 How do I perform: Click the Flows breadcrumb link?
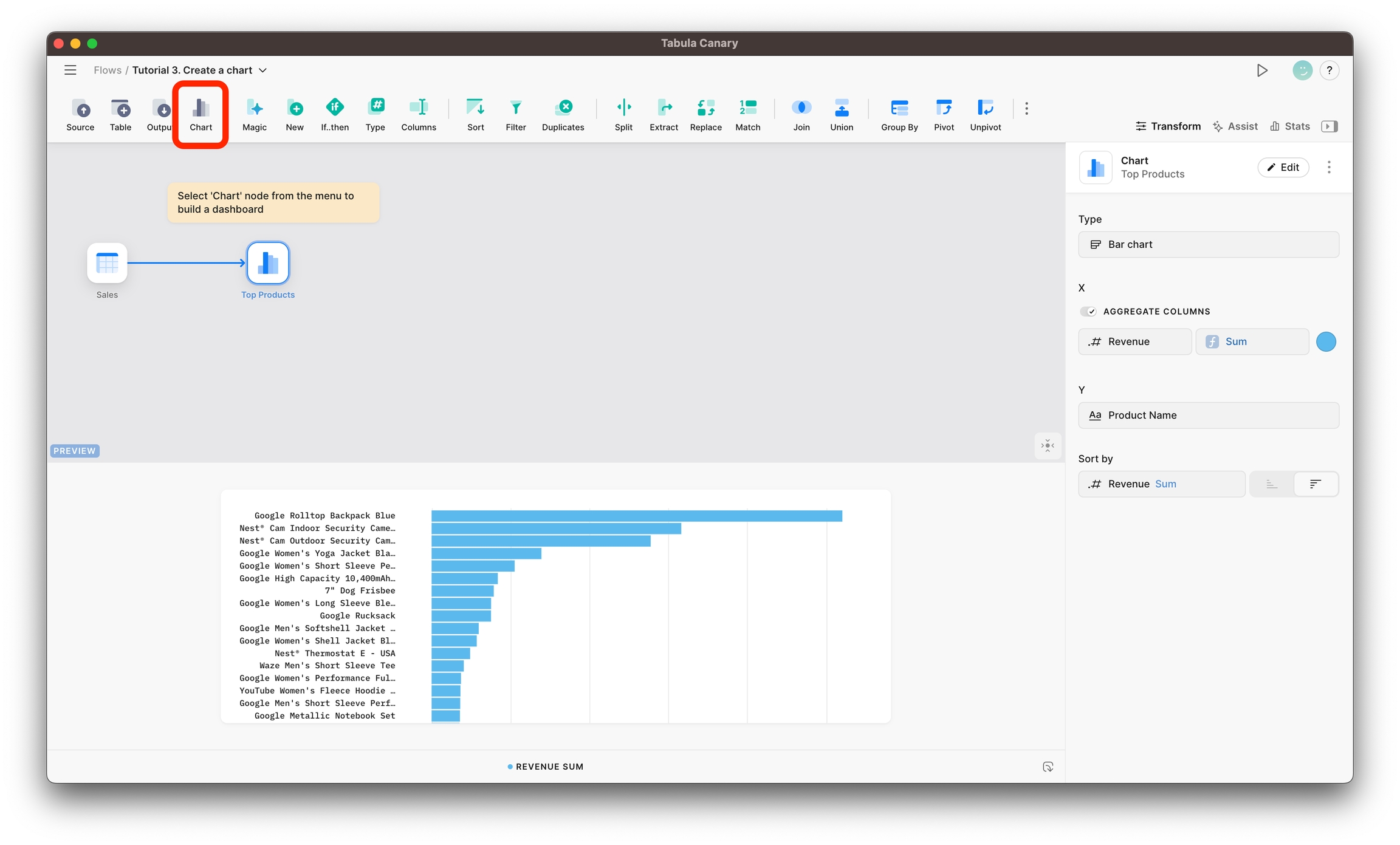click(107, 70)
